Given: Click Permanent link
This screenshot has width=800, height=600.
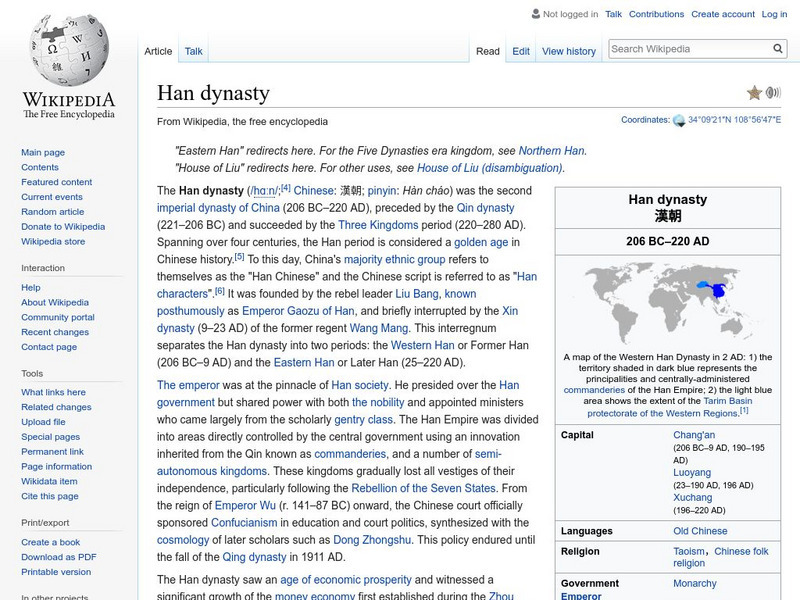Looking at the screenshot, I should pyautogui.click(x=52, y=451).
